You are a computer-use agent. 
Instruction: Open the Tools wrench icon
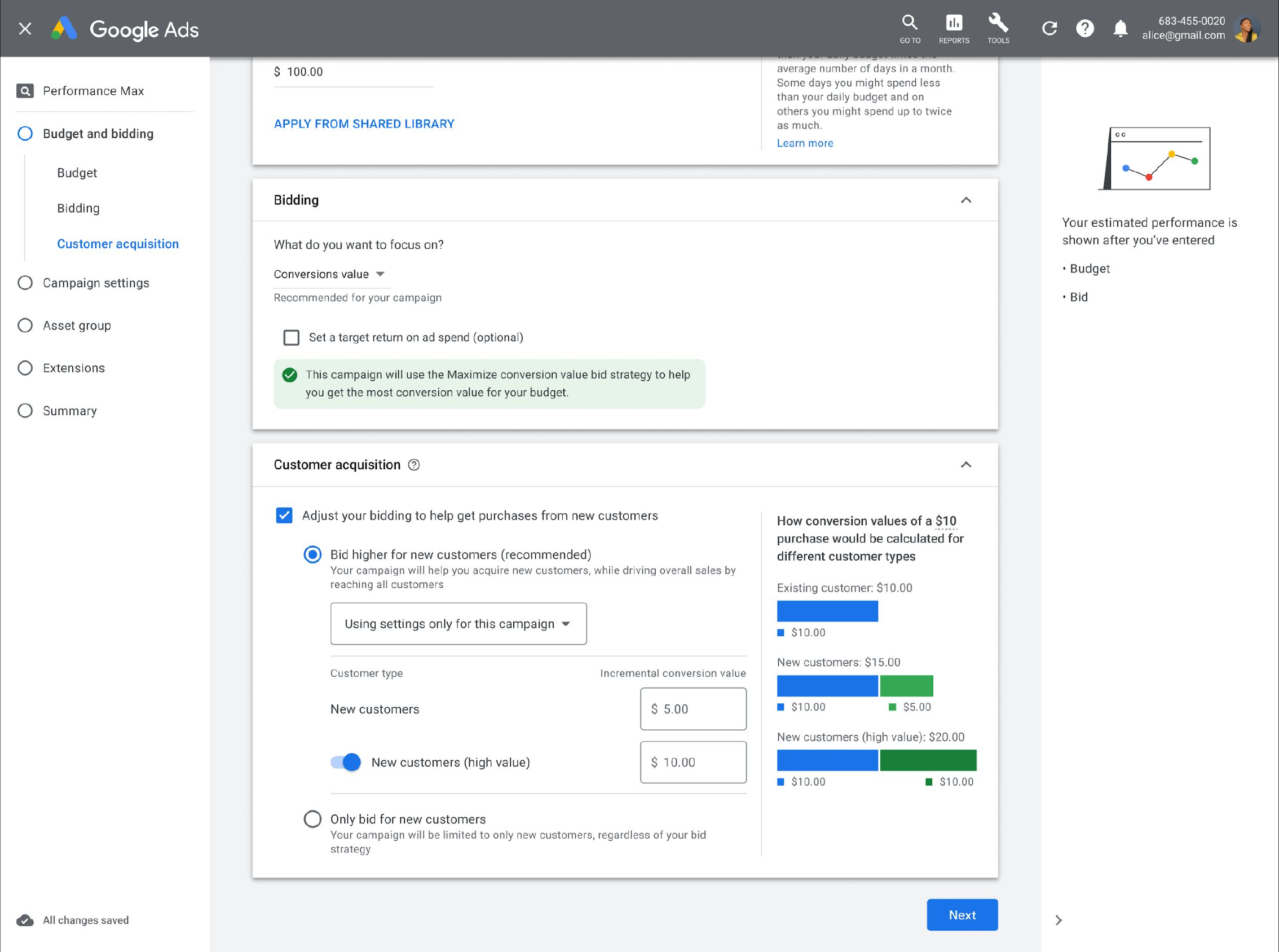coord(998,28)
